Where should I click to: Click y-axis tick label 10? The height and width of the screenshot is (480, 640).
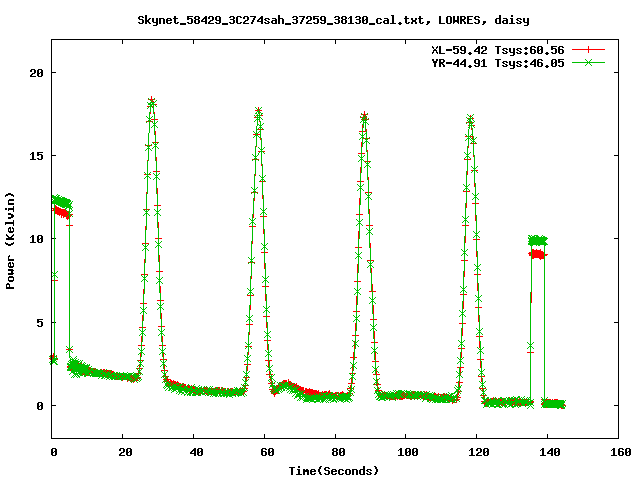pyautogui.click(x=36, y=239)
